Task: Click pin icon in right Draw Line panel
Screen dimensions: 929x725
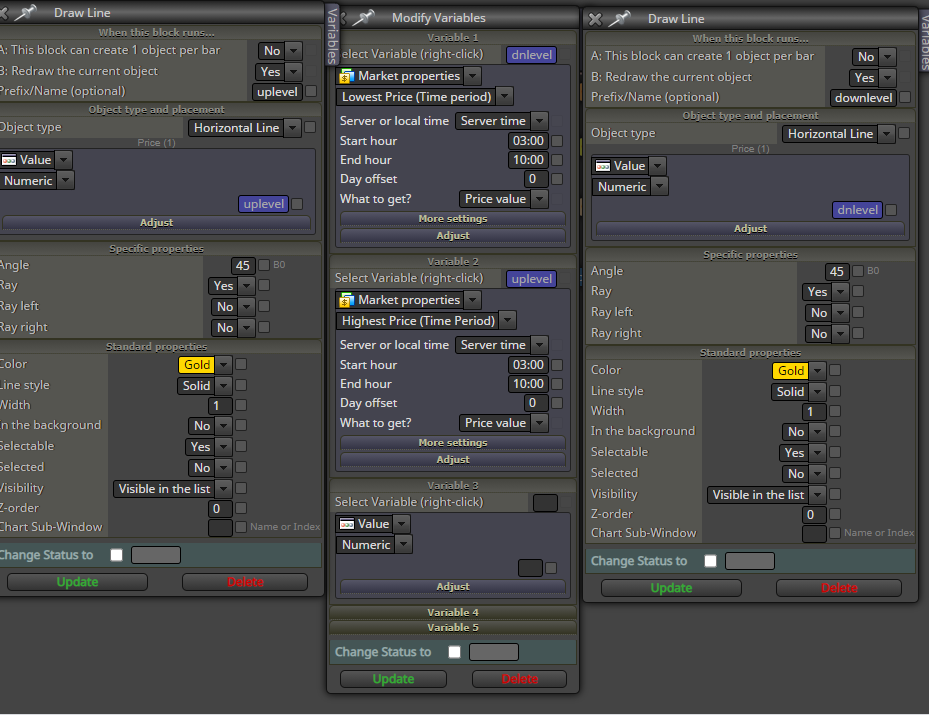Action: tap(619, 18)
